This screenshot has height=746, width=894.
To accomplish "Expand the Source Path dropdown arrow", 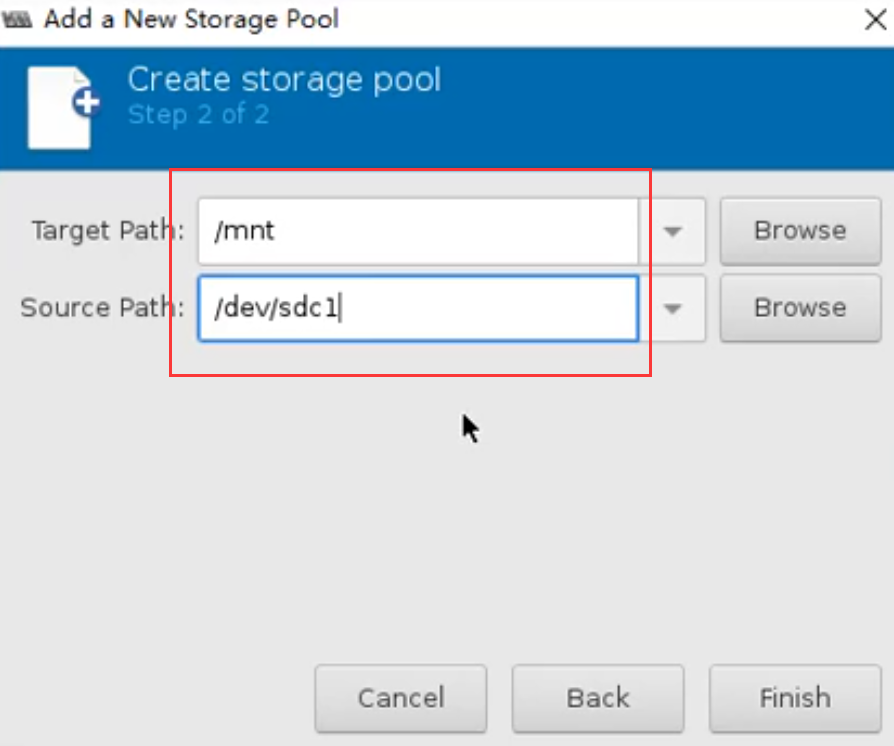I will pos(672,308).
